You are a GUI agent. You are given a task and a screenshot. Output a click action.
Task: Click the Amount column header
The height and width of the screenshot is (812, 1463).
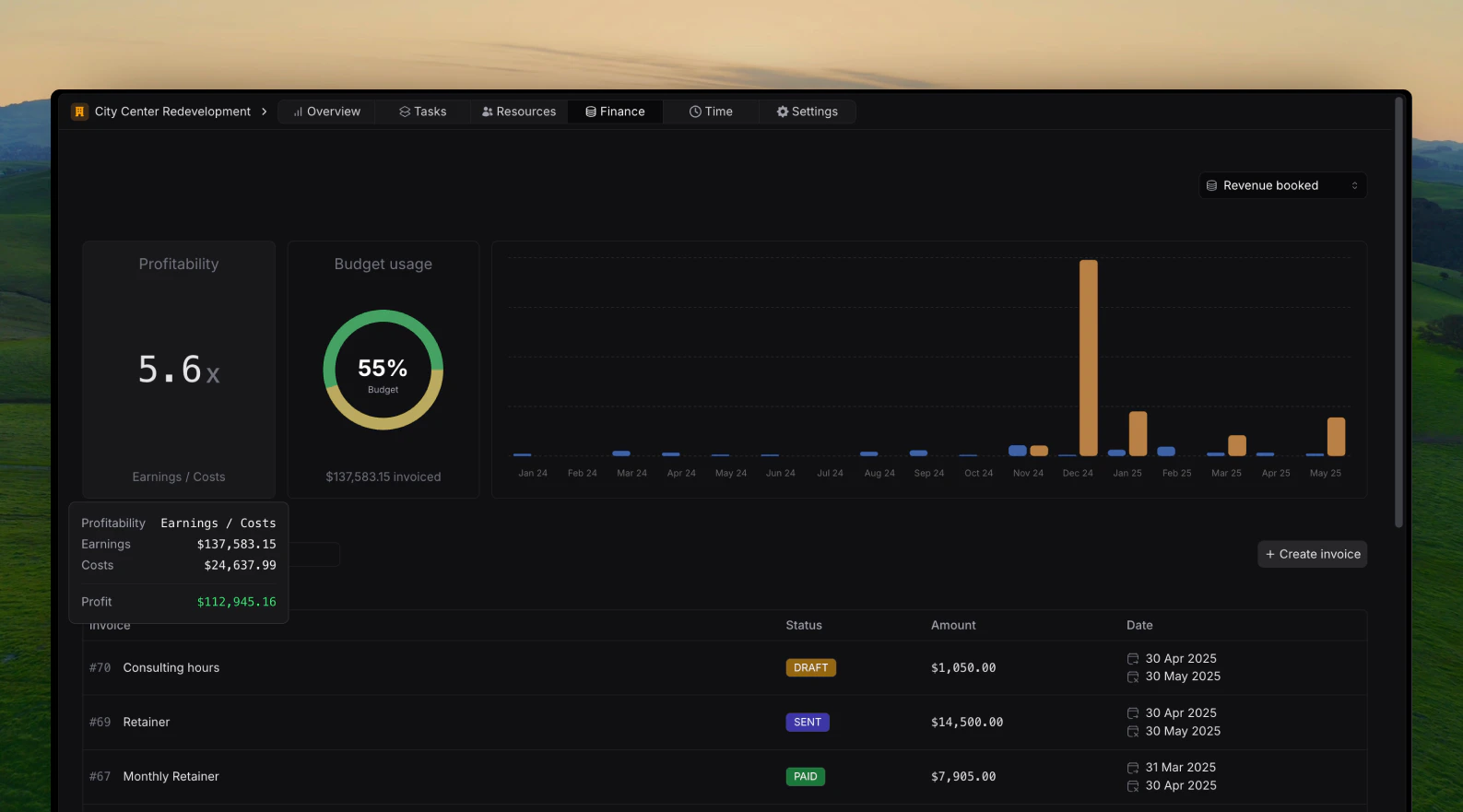tap(953, 625)
